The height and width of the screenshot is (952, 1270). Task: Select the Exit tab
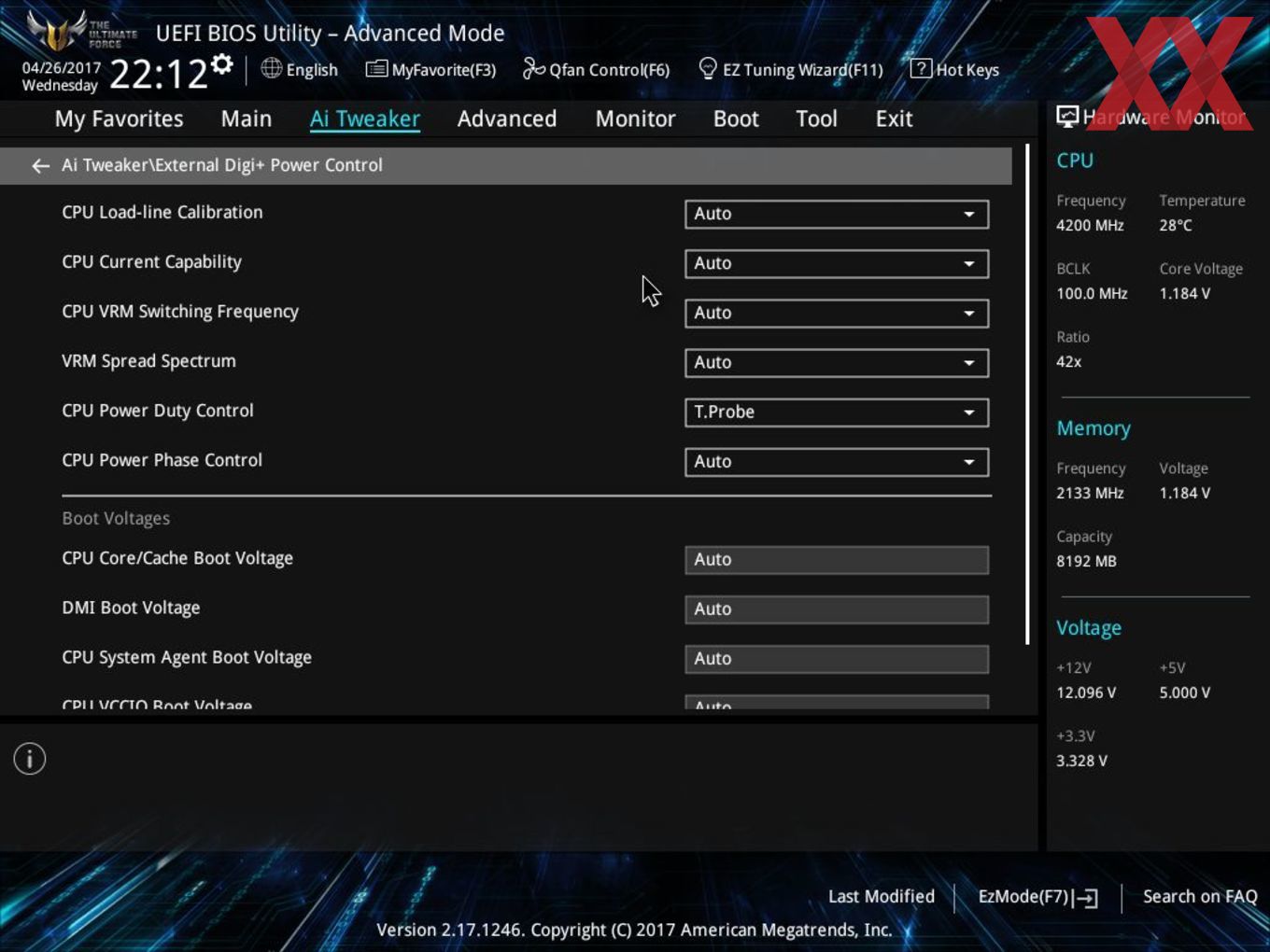(x=894, y=119)
